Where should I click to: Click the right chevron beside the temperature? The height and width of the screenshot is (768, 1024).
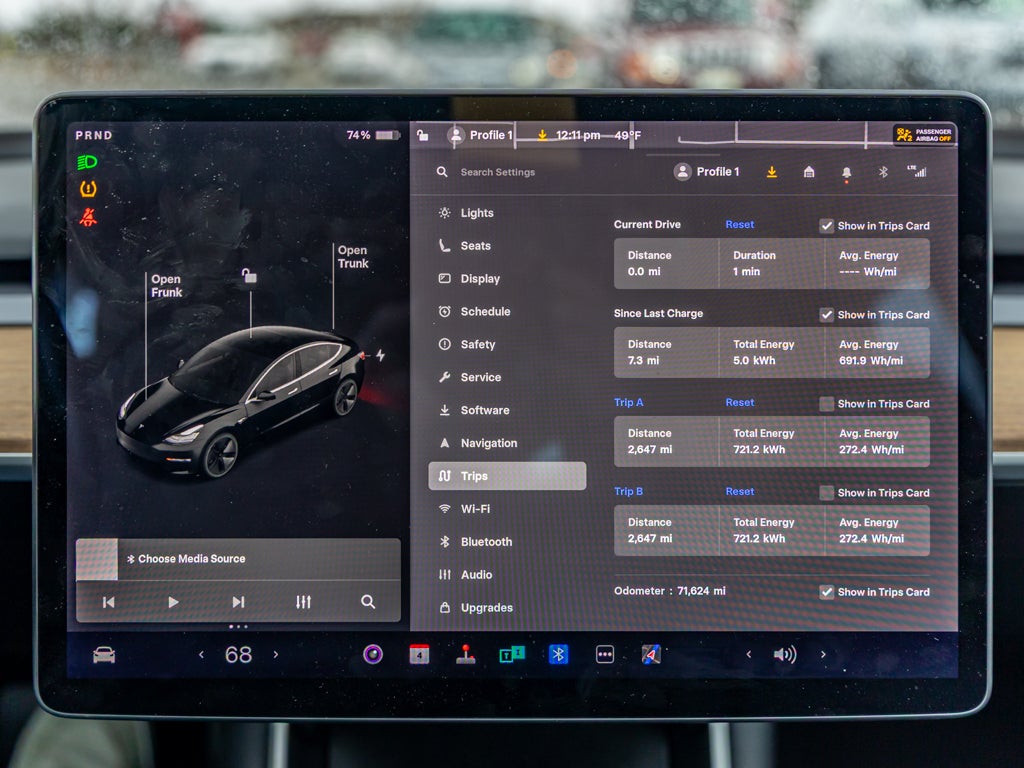[275, 654]
